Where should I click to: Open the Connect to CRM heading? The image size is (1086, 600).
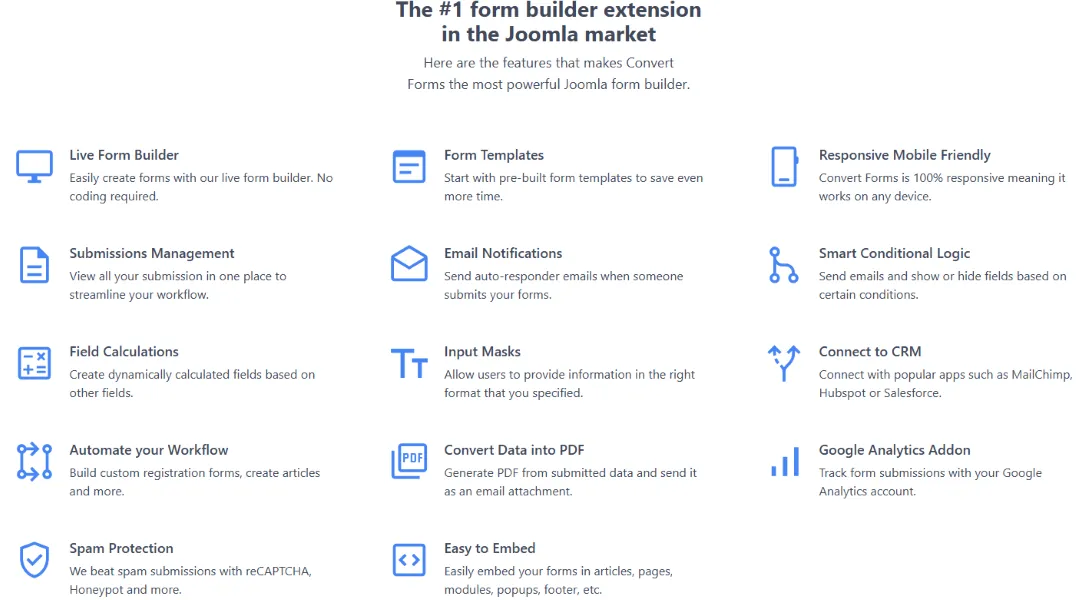870,352
